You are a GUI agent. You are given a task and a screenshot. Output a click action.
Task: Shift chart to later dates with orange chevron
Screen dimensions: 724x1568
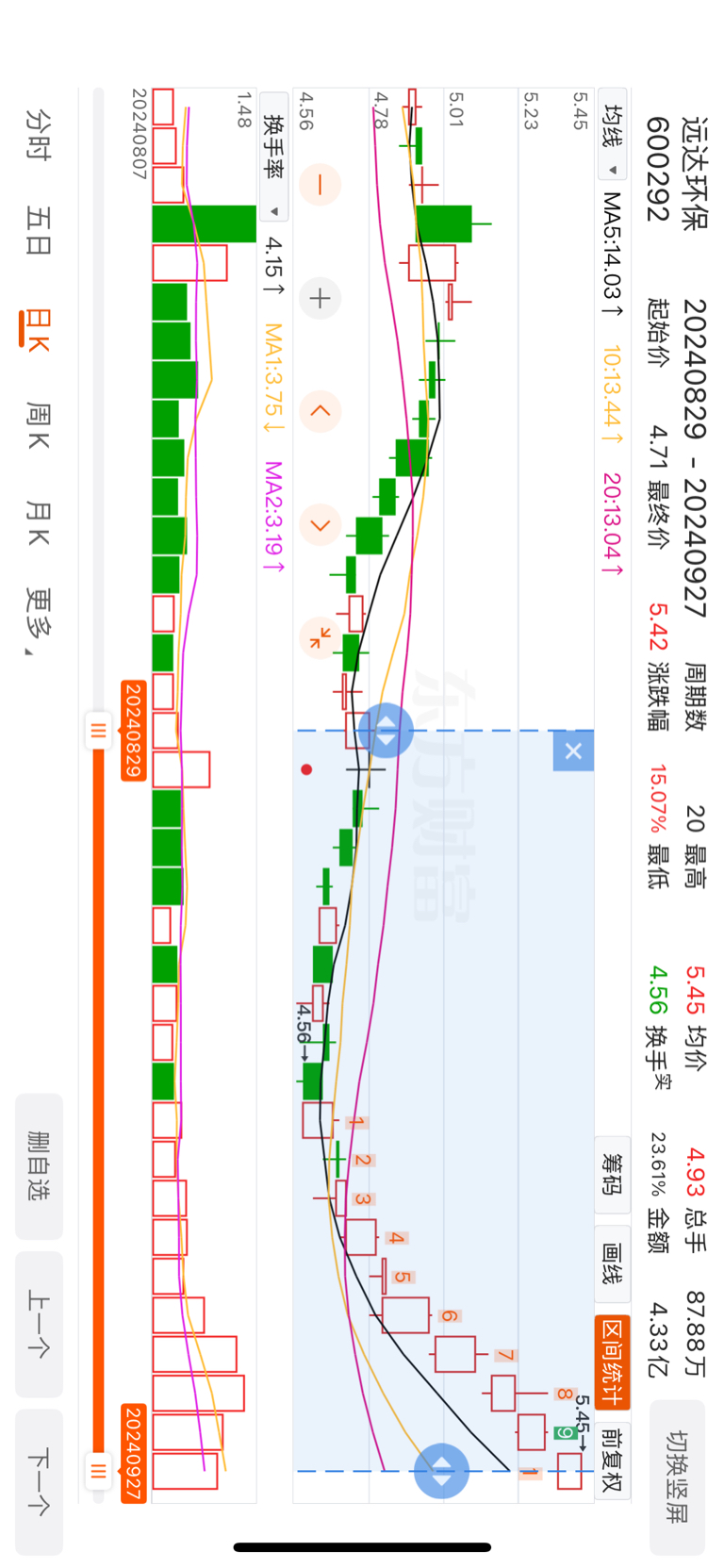click(320, 524)
